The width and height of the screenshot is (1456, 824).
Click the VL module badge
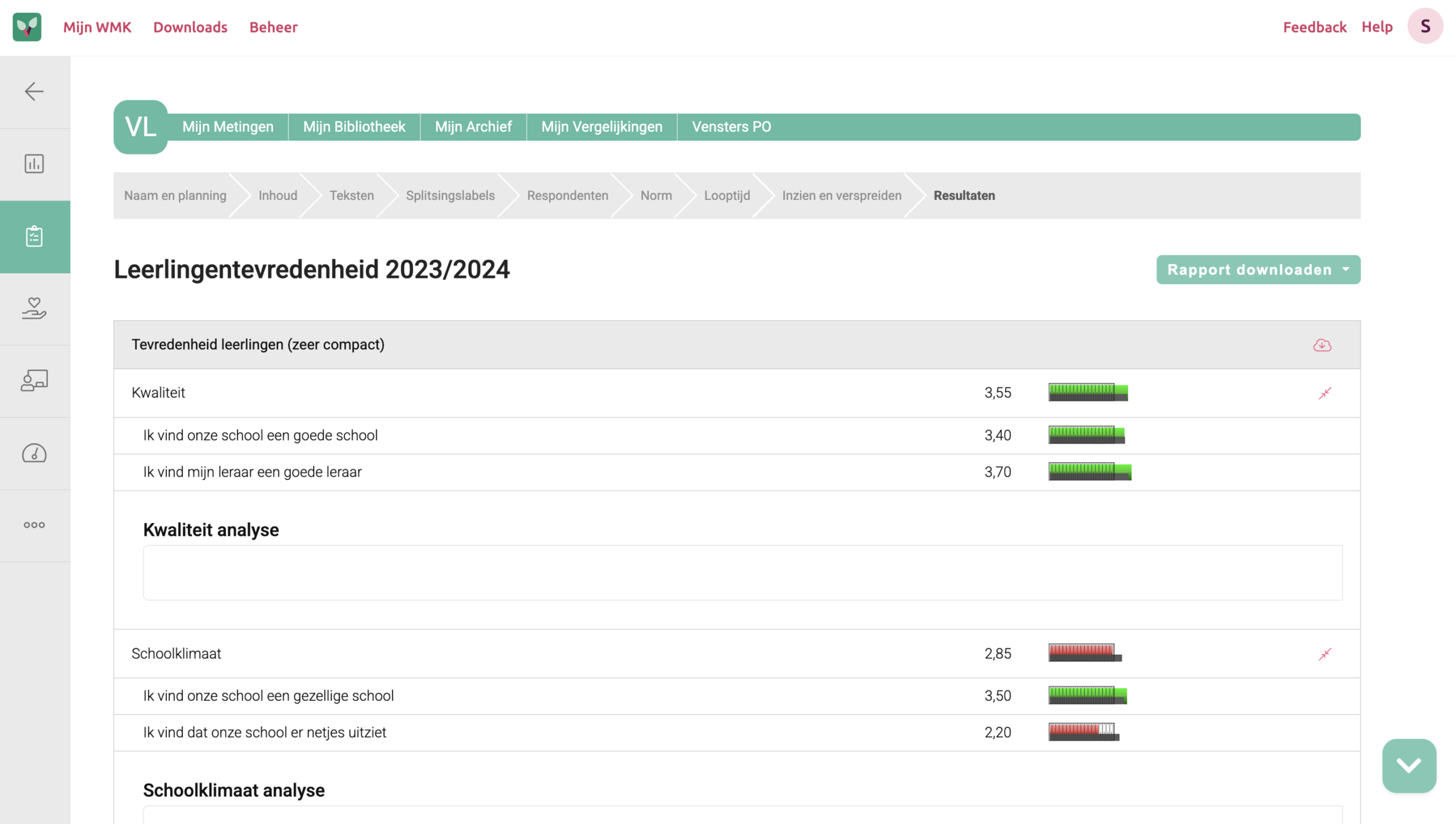tap(141, 127)
